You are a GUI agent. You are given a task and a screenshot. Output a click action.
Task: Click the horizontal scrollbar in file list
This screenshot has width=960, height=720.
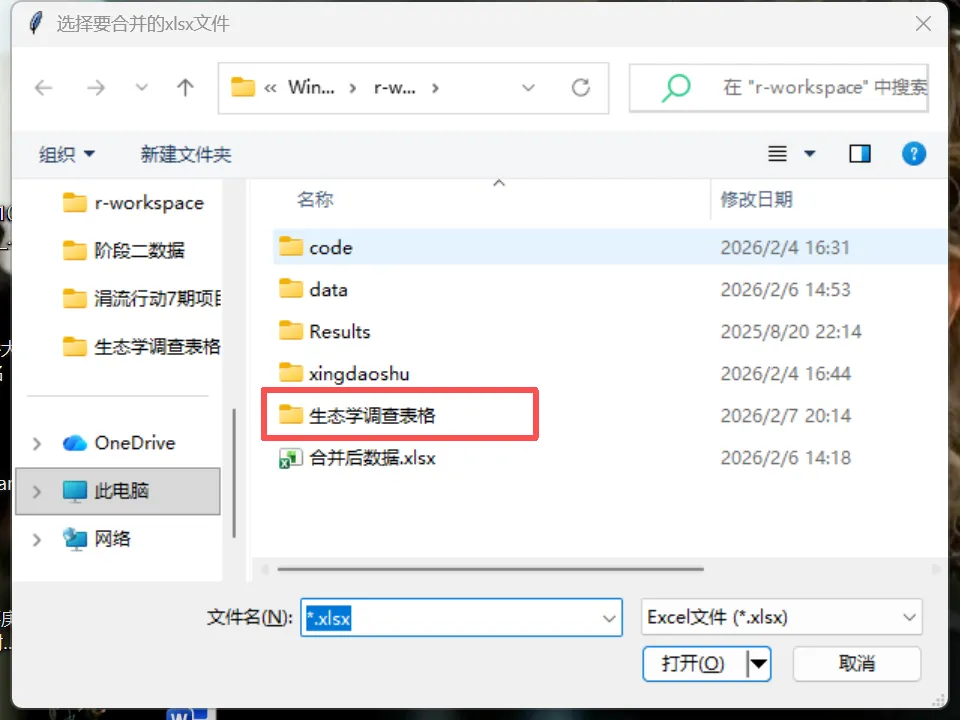pyautogui.click(x=490, y=569)
